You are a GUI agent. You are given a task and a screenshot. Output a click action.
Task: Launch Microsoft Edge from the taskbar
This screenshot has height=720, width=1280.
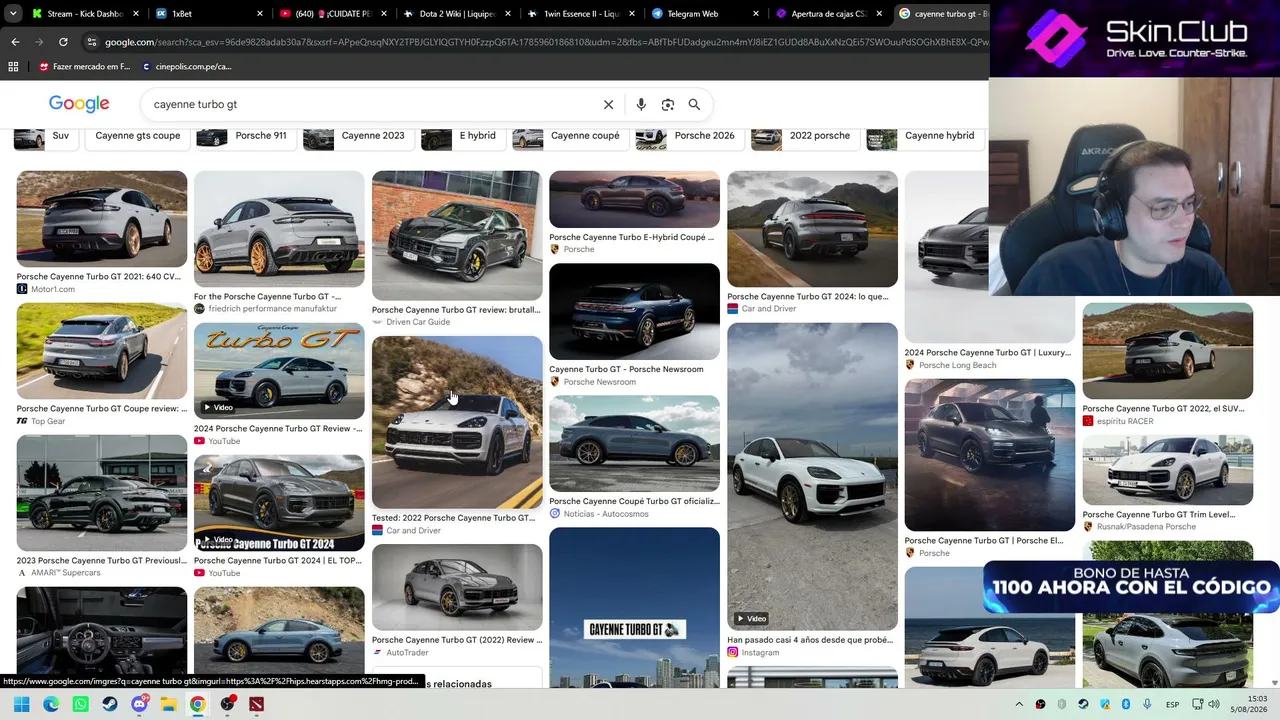click(51, 704)
